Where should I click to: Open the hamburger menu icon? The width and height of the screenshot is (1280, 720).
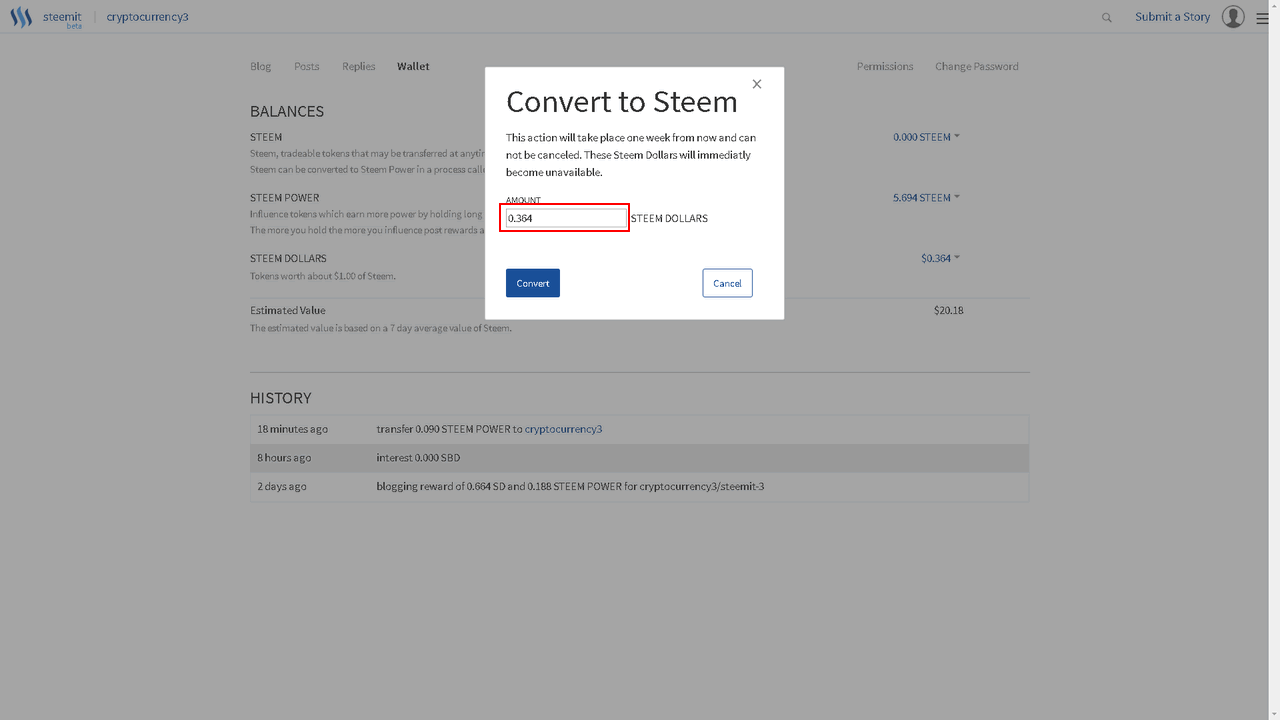[x=1262, y=17]
